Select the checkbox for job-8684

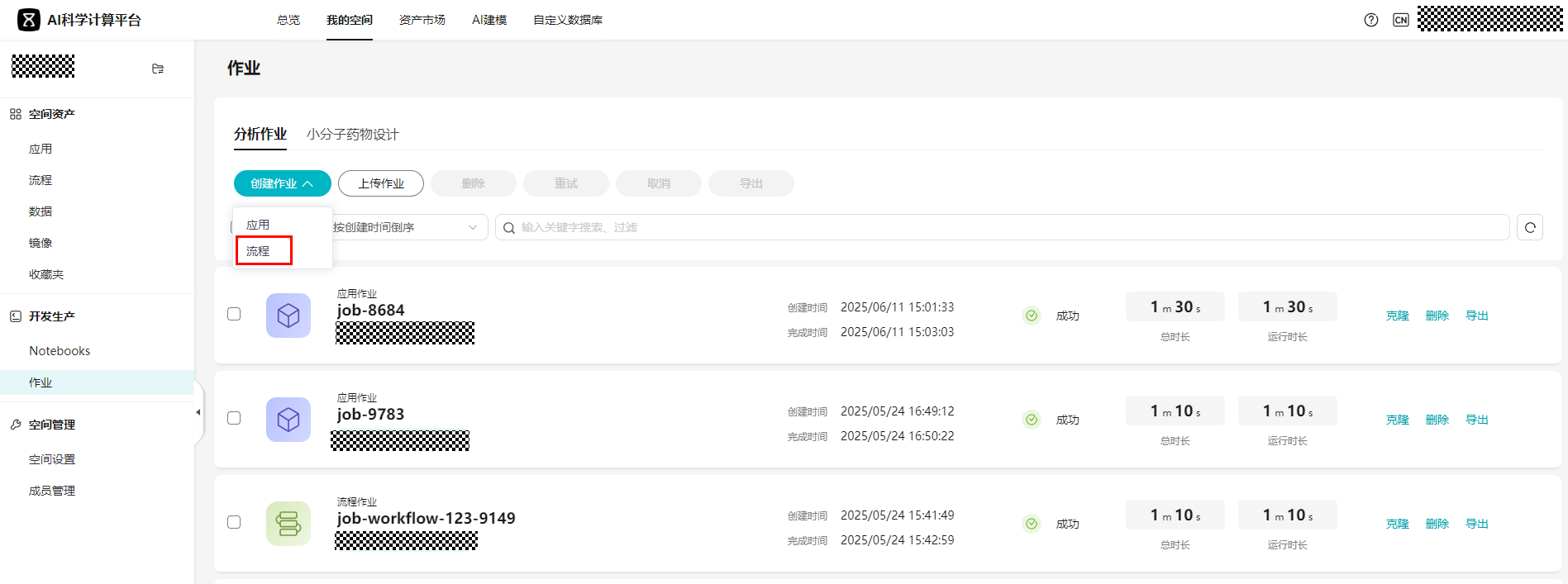pos(234,314)
